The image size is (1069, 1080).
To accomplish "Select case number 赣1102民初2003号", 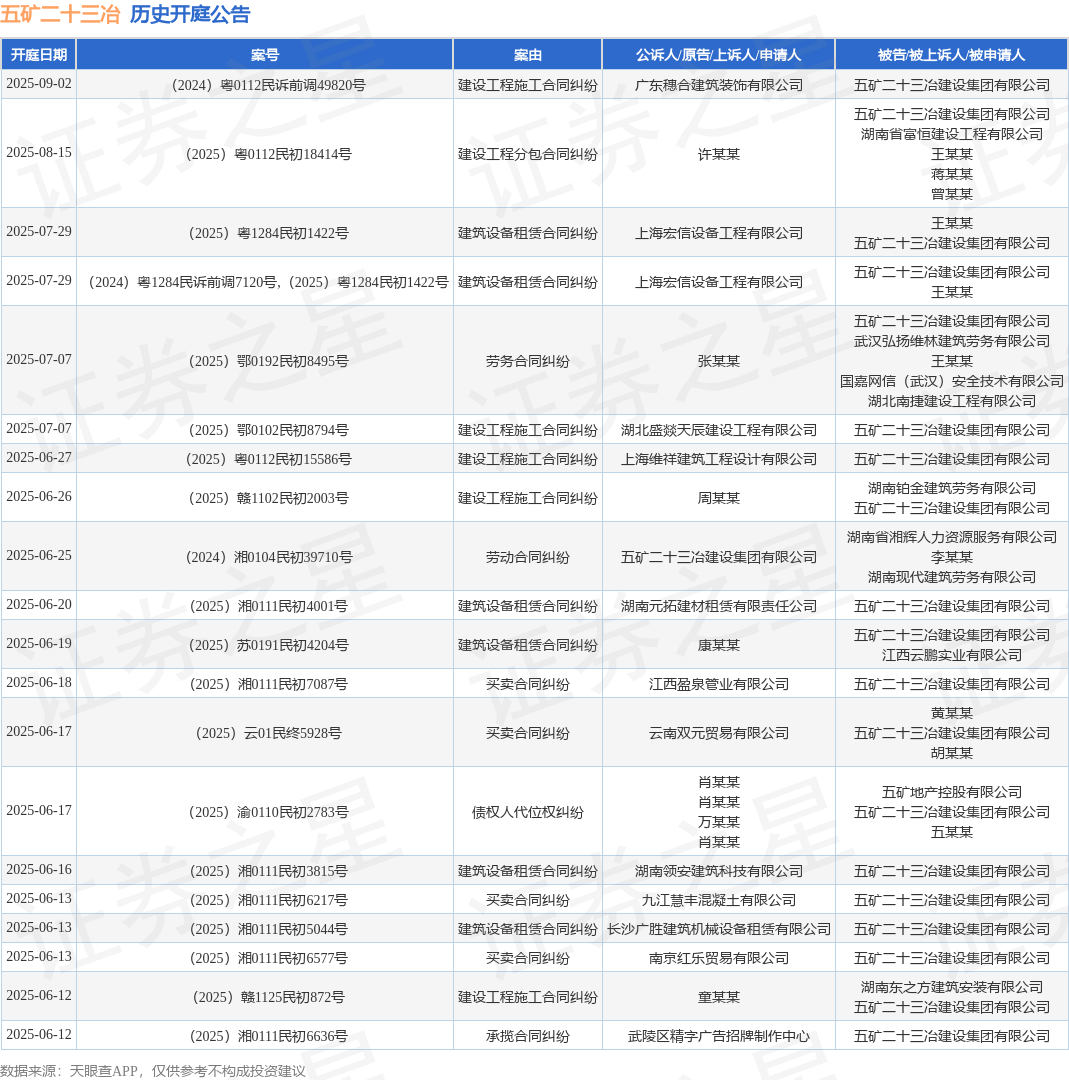I will pyautogui.click(x=269, y=499).
